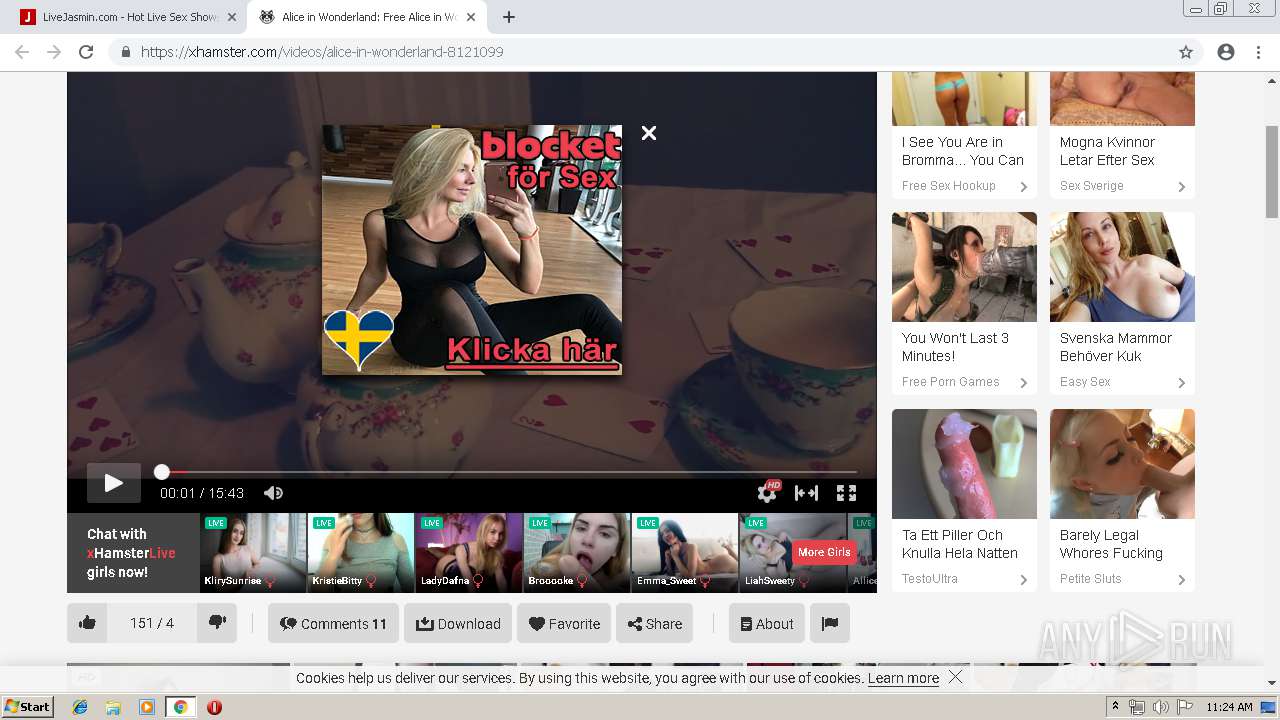Open a new browser tab
The height and width of the screenshot is (720, 1280).
tap(509, 17)
